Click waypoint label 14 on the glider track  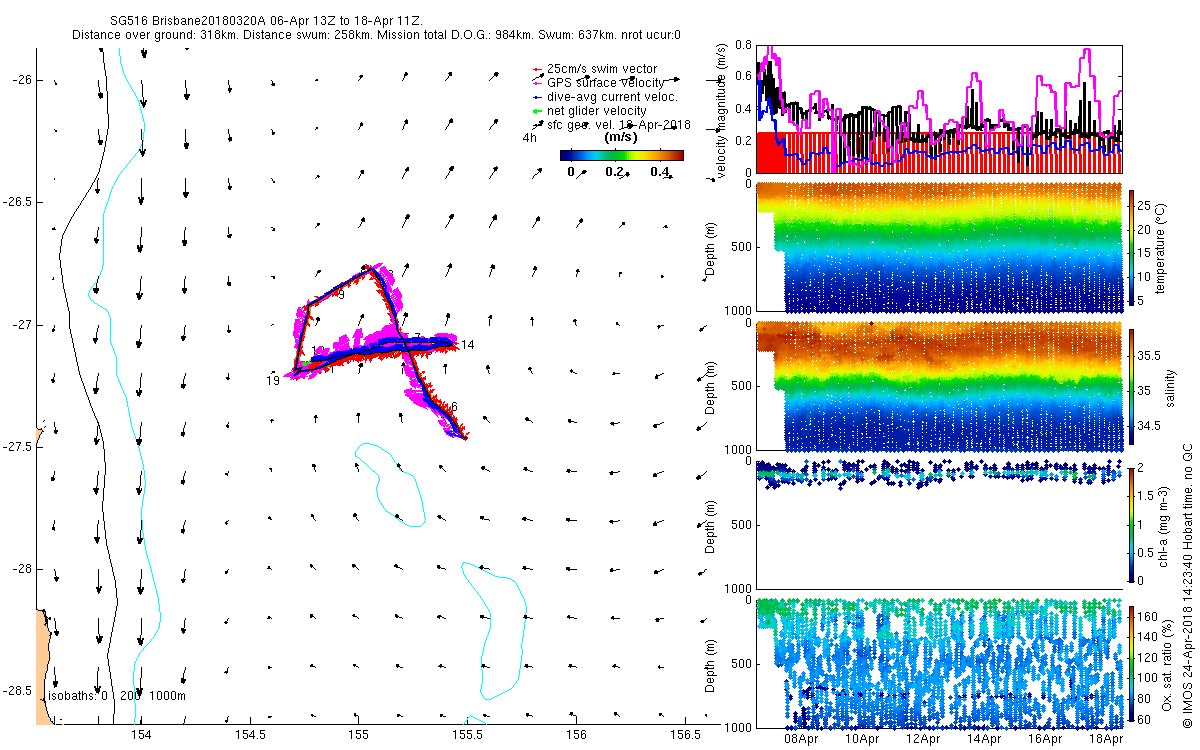(467, 345)
